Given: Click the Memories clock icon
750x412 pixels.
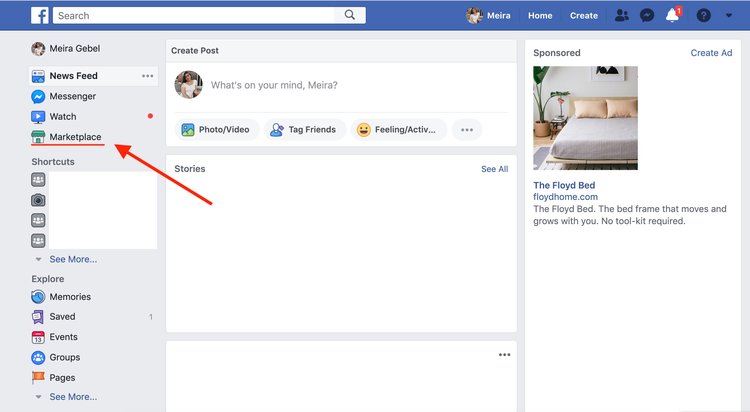Looking at the screenshot, I should (x=38, y=297).
